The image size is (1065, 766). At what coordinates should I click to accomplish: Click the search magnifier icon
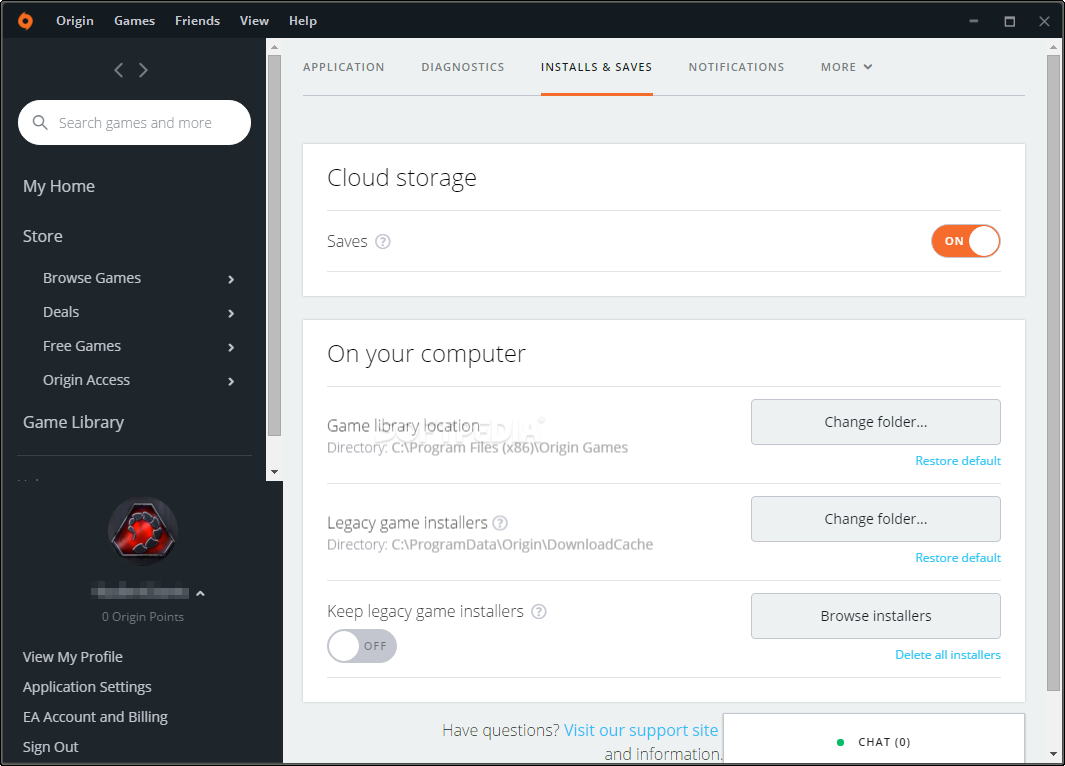[40, 122]
